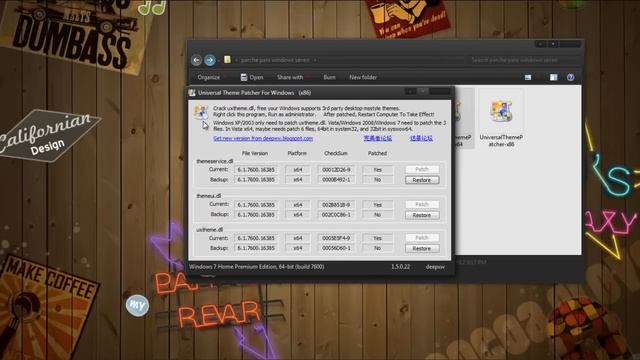Click themeui.dll Backup file version field
Image resolution: width=640 pixels, height=360 pixels.
(256, 215)
